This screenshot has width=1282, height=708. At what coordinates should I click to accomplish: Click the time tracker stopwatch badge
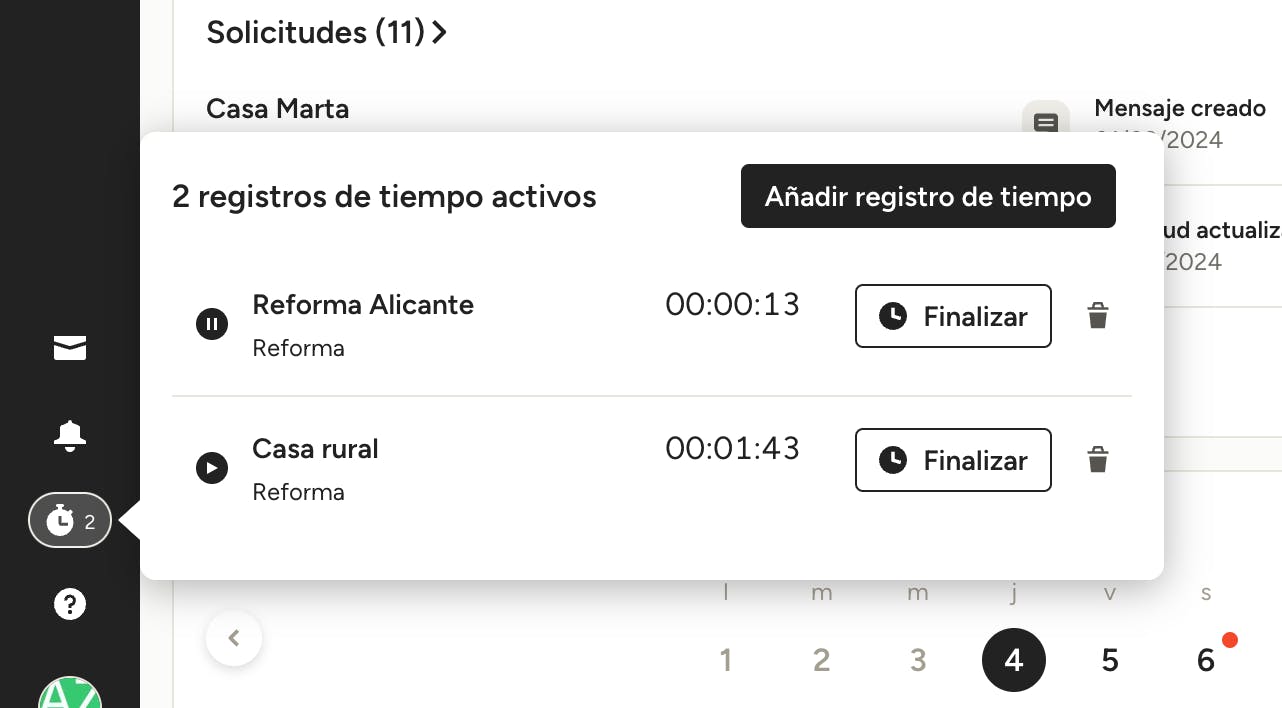tap(69, 521)
